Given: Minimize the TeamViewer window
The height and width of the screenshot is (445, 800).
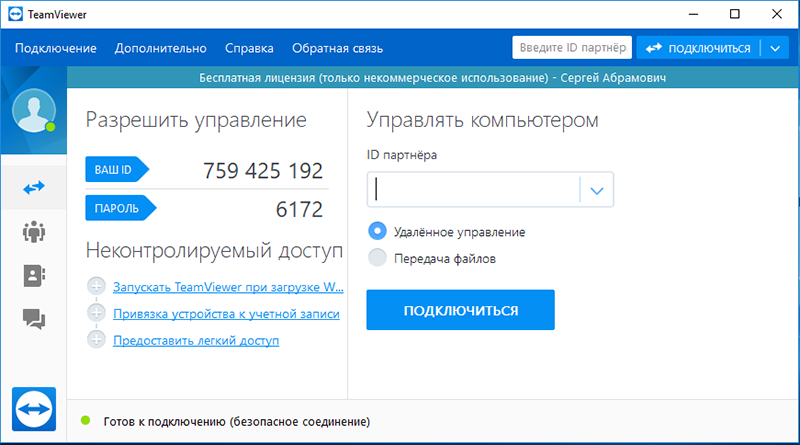Looking at the screenshot, I should click(693, 14).
